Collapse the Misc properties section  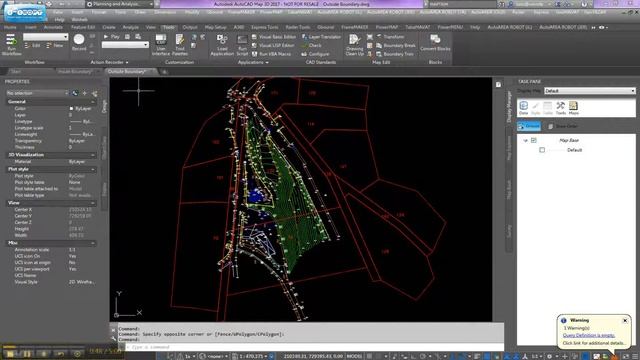coord(93,243)
